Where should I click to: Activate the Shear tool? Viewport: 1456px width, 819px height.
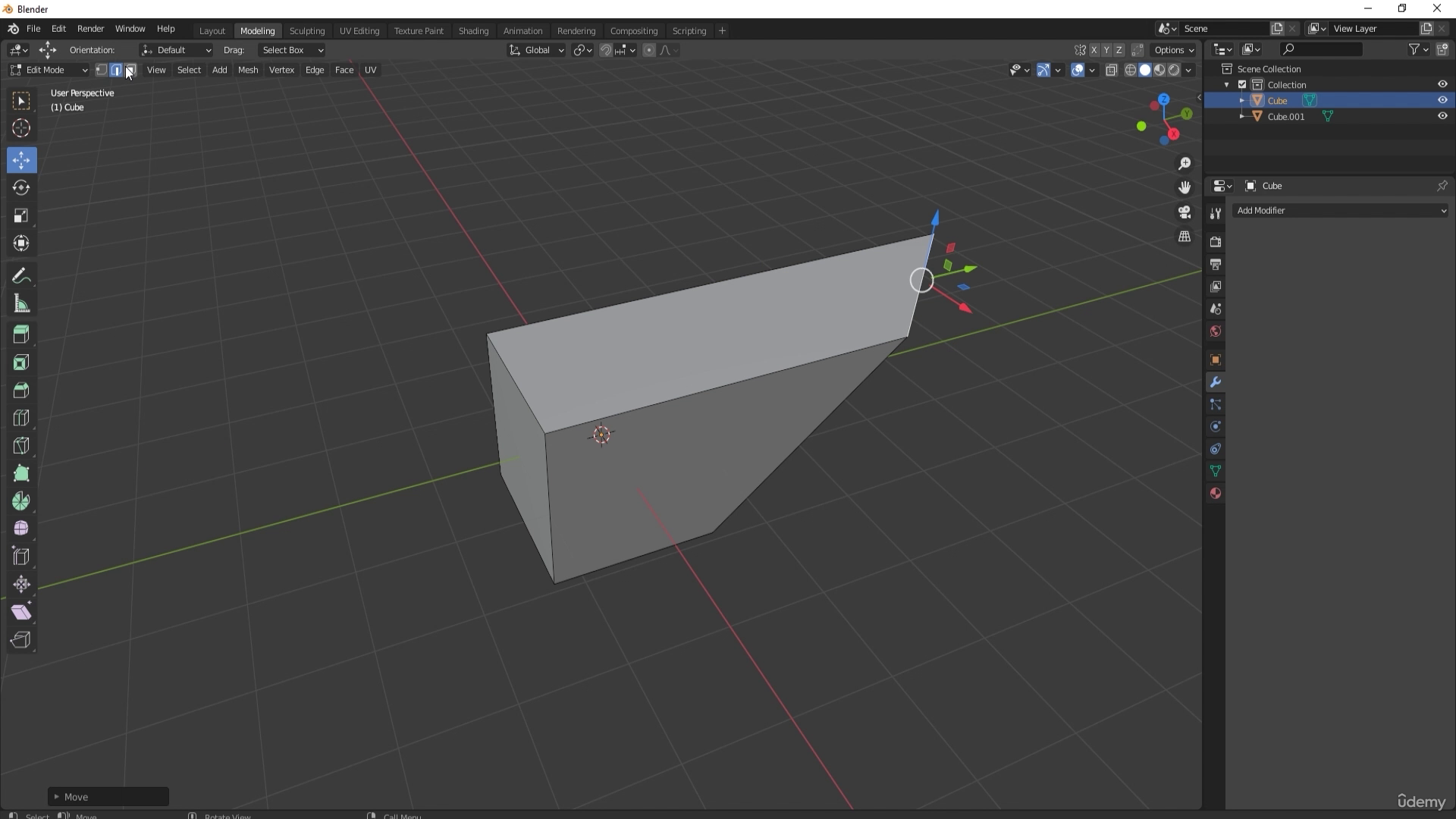coord(21,612)
